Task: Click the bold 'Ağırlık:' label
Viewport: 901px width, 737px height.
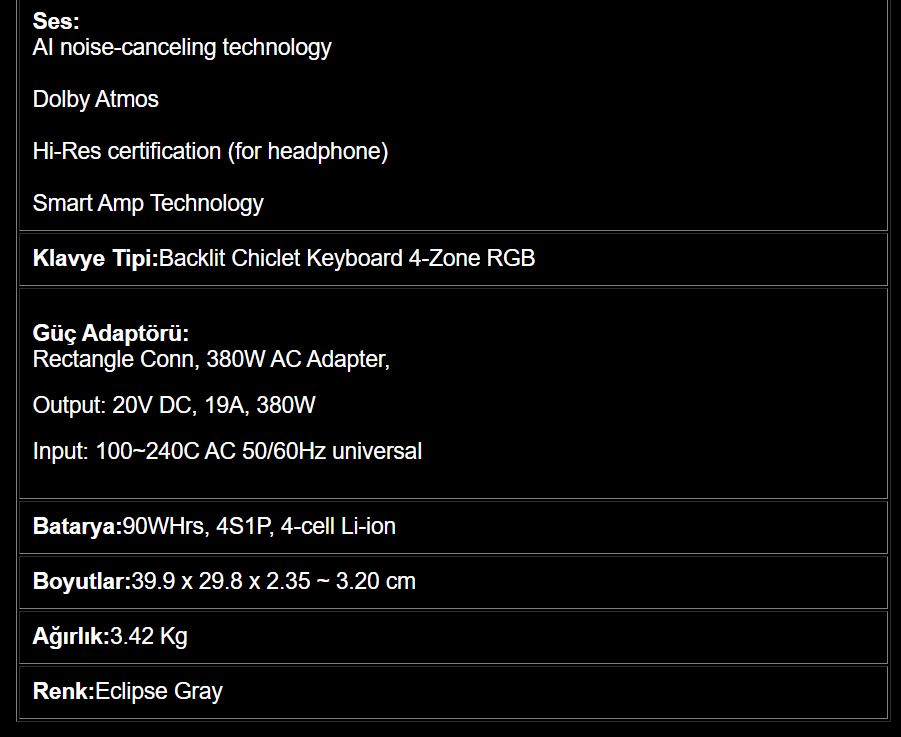Action: coord(70,636)
